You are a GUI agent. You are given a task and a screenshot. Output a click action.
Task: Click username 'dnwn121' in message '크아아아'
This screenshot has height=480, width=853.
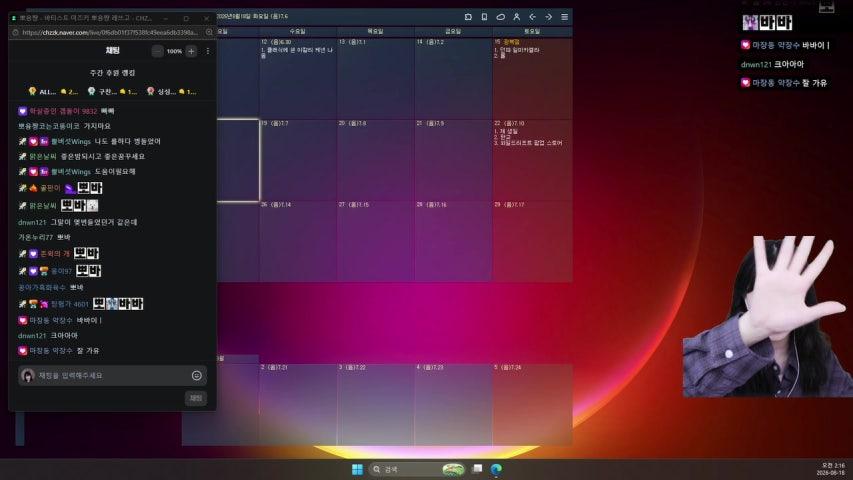(x=32, y=336)
